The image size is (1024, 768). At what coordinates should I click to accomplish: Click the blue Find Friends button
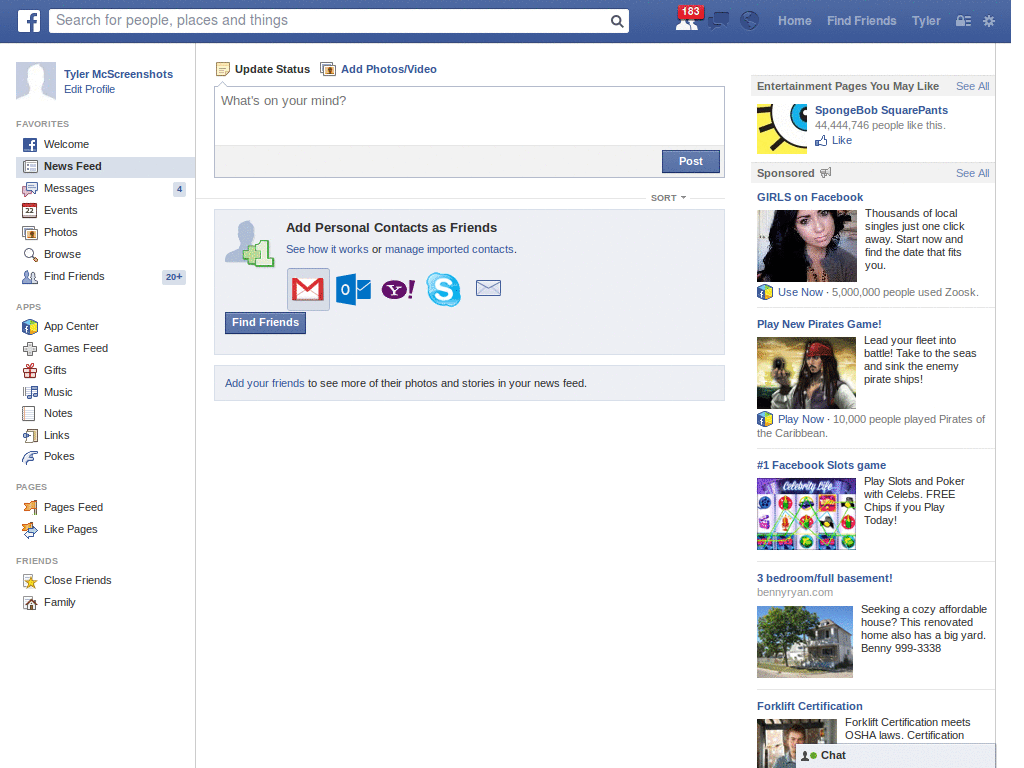[x=265, y=323]
